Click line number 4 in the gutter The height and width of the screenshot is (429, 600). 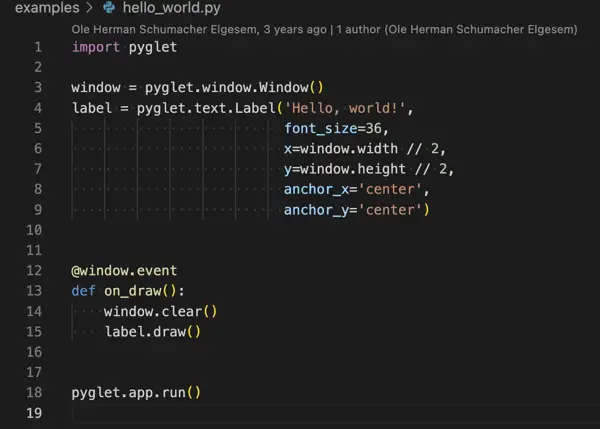click(x=38, y=108)
